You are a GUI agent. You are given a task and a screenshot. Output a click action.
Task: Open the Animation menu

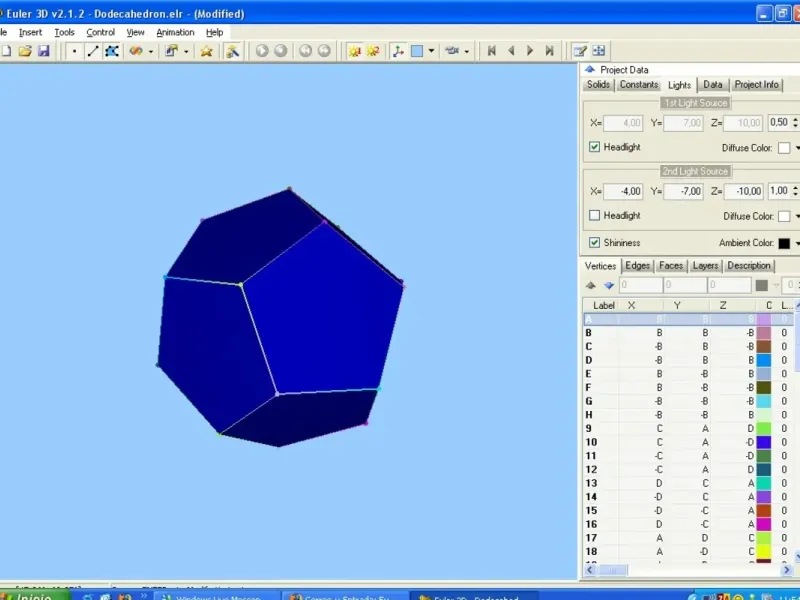click(x=175, y=32)
